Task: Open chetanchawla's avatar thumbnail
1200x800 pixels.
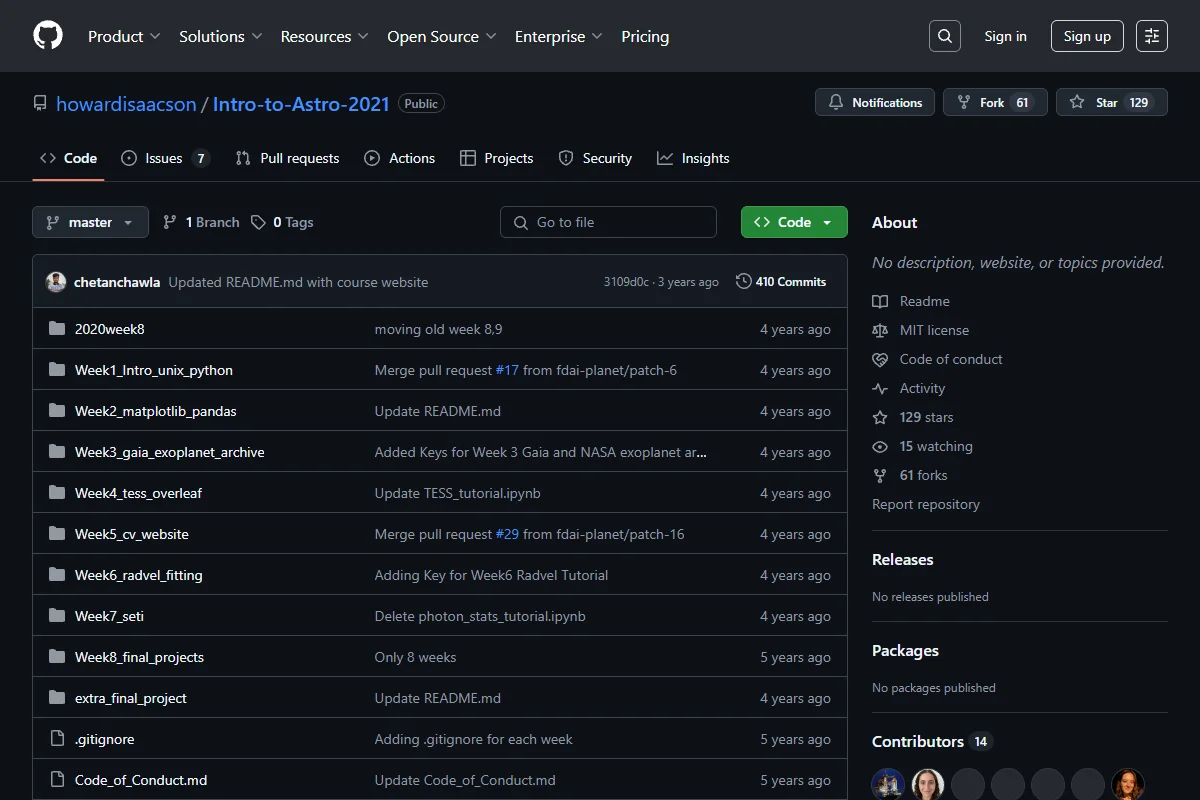Action: (56, 282)
